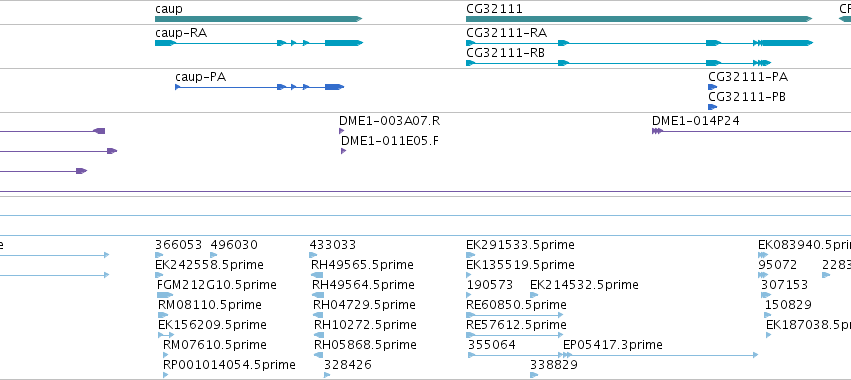Viewport: 851px width, 380px height.
Task: Select RH49565.5prime EST
Action: pos(362,265)
